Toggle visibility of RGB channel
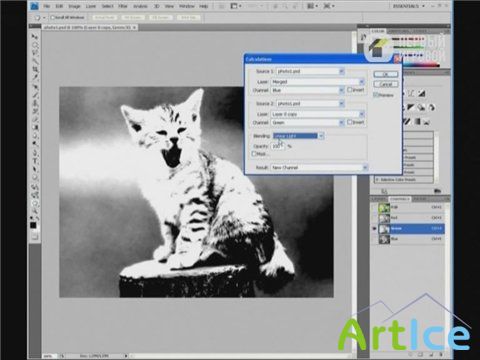Viewport: 480px width, 360px height. point(374,207)
